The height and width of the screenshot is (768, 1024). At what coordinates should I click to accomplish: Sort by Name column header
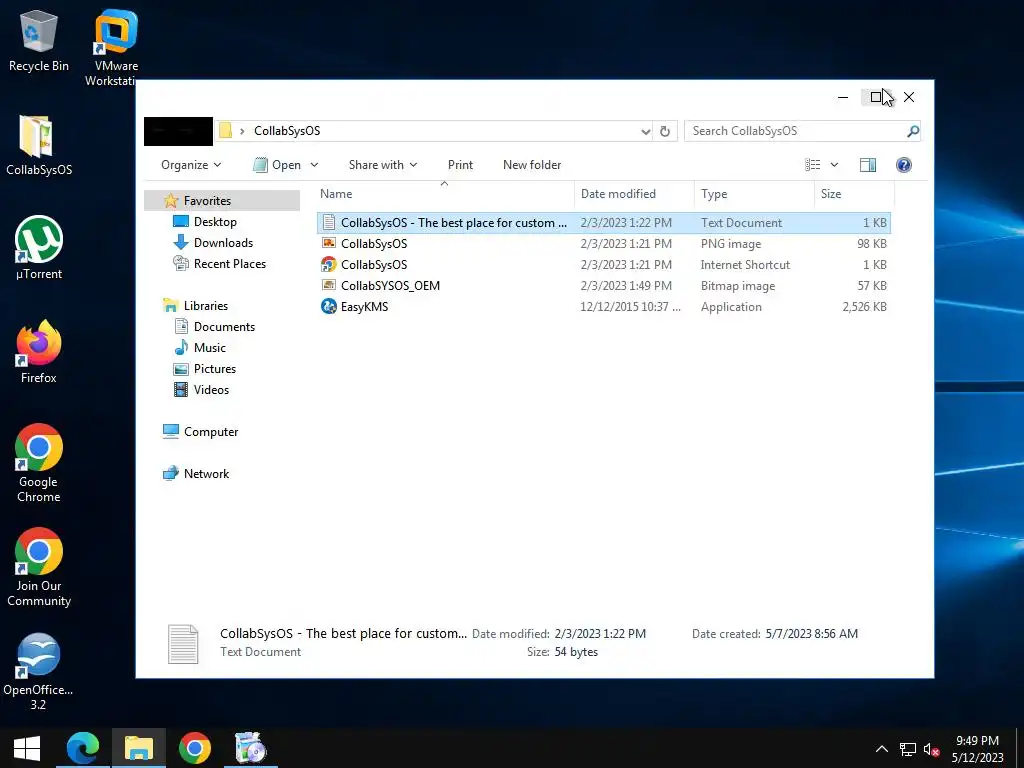tap(444, 194)
